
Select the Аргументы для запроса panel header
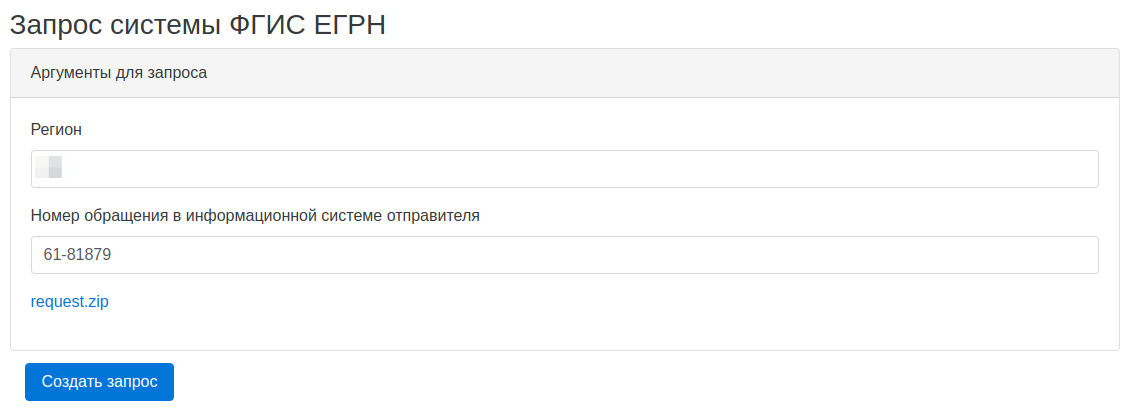click(564, 73)
